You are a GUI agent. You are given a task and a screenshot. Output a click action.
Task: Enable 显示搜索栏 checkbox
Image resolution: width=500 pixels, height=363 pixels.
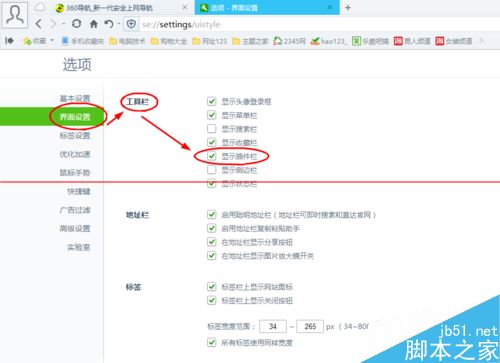tap(212, 129)
